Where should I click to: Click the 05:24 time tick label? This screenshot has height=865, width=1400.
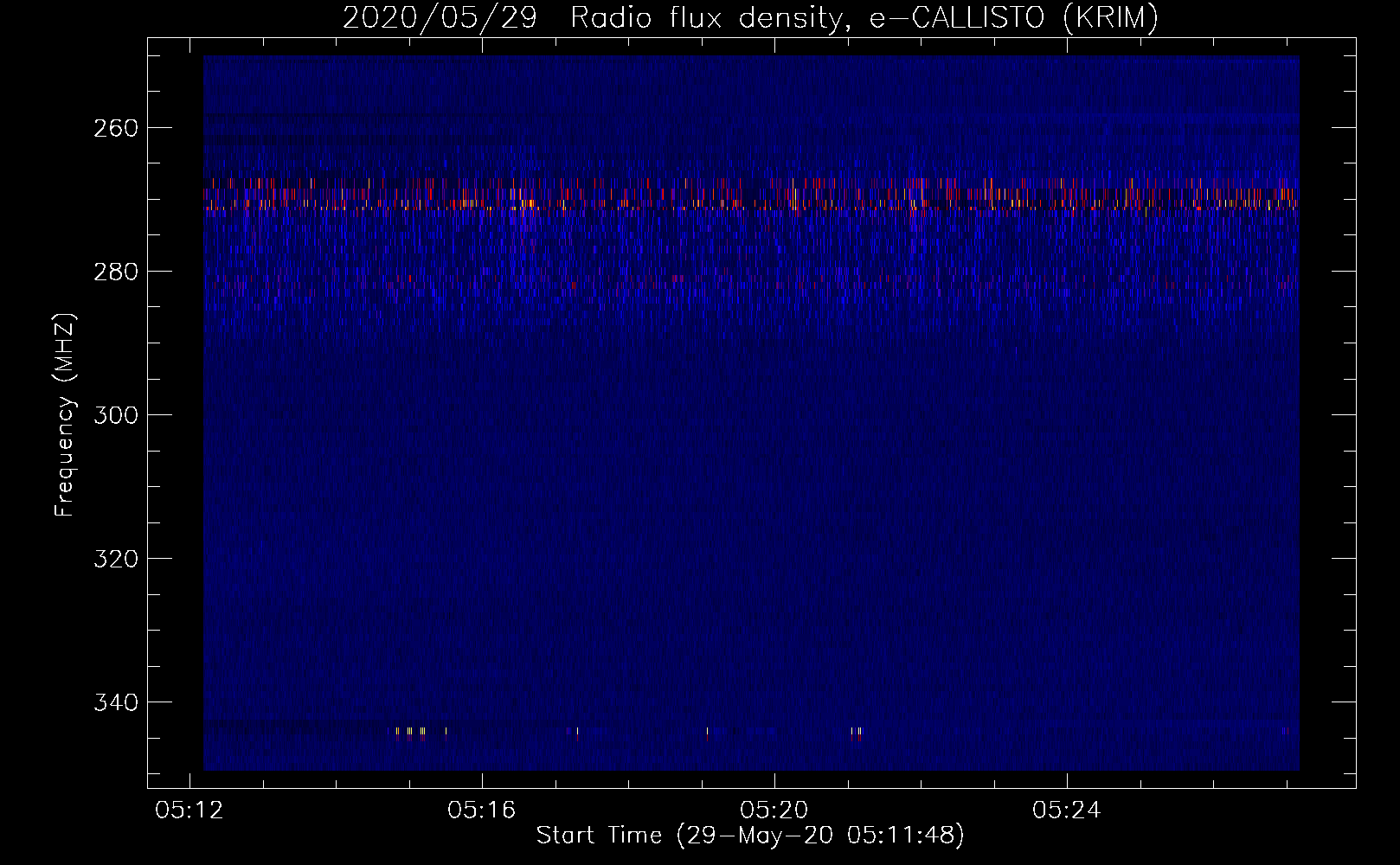[1067, 811]
